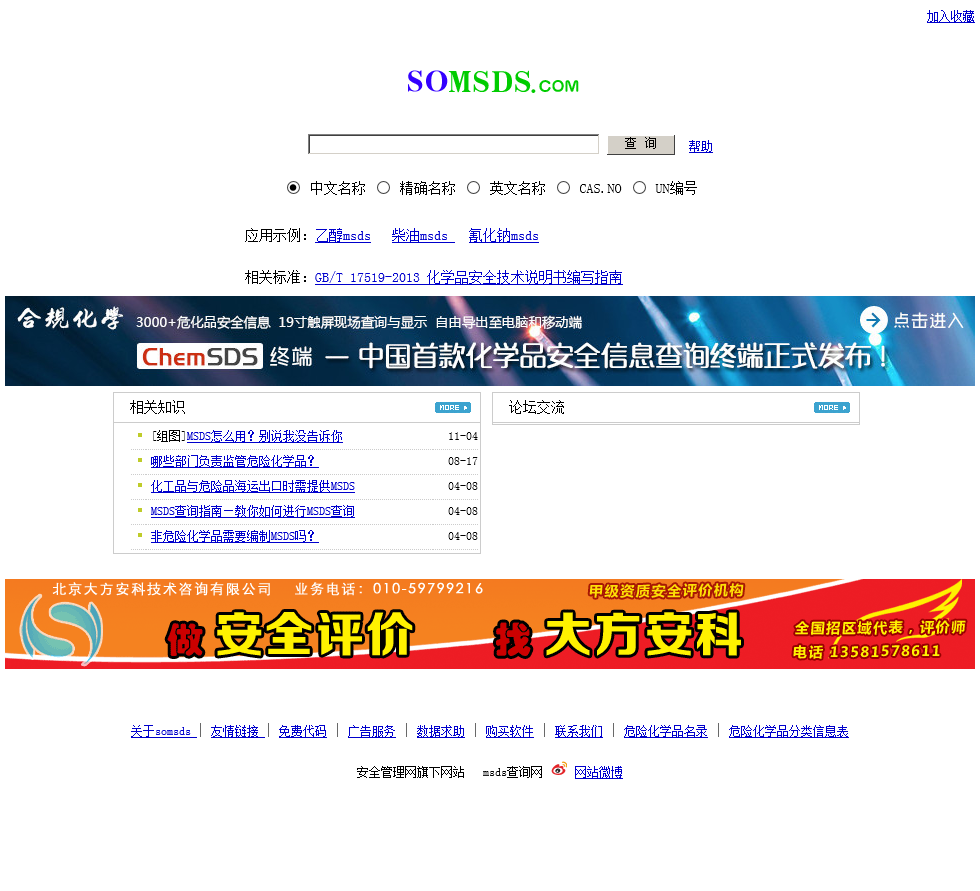Open MORE in the 论坛交流 panel

(831, 407)
